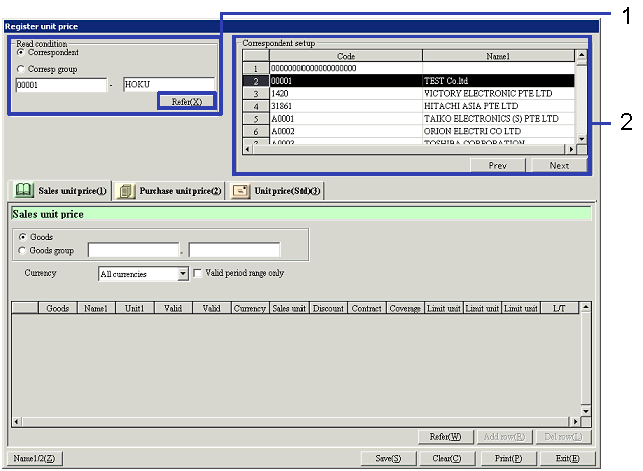Choose the Goods group radio option
Viewport: 643px width, 471px height.
coord(22,250)
